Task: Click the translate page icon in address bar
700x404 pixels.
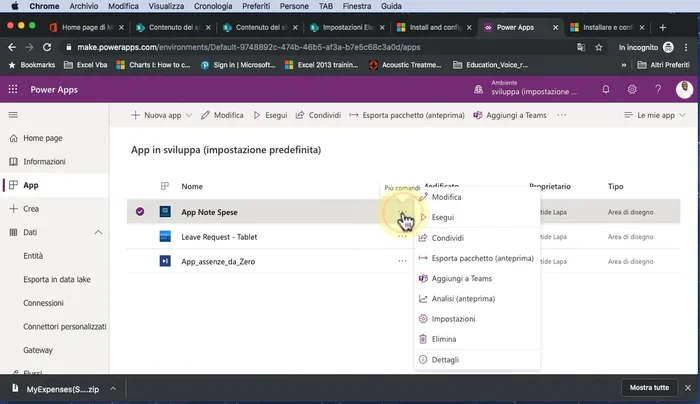Action: (x=581, y=47)
